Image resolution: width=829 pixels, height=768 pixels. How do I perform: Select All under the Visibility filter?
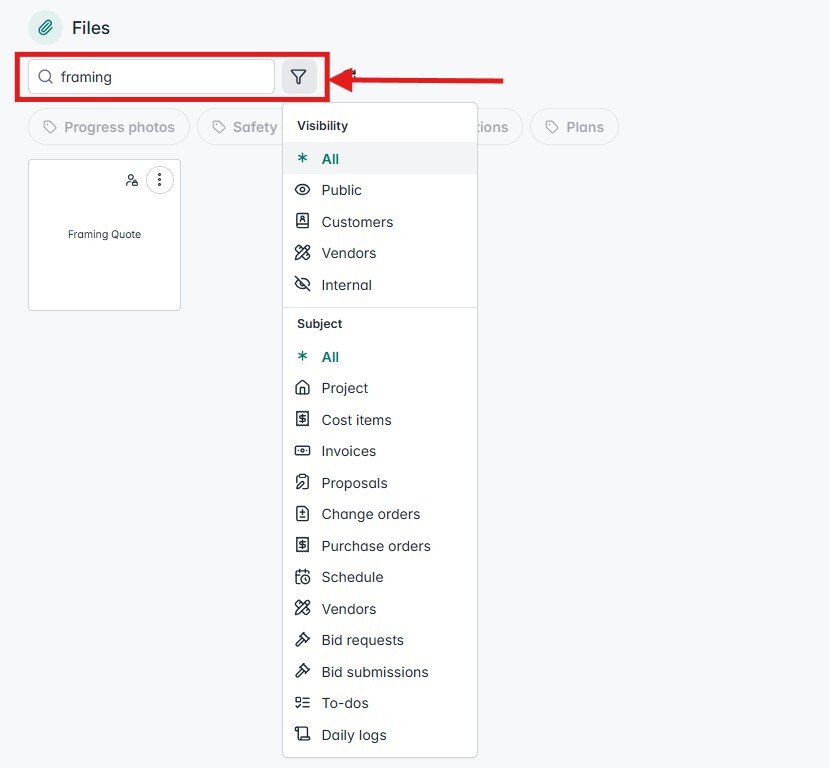[x=330, y=158]
